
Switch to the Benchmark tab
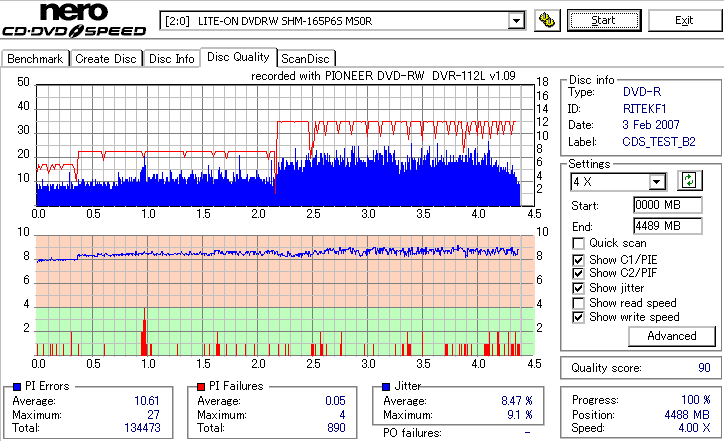(35, 59)
